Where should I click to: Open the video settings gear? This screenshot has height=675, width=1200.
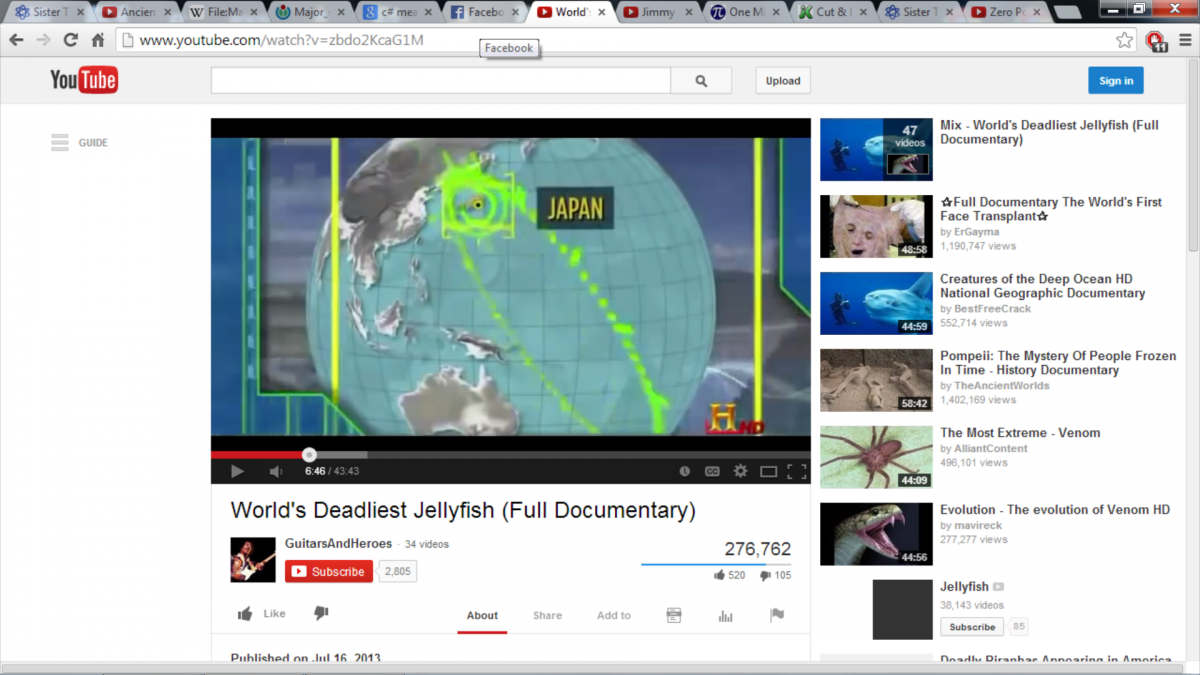[740, 471]
